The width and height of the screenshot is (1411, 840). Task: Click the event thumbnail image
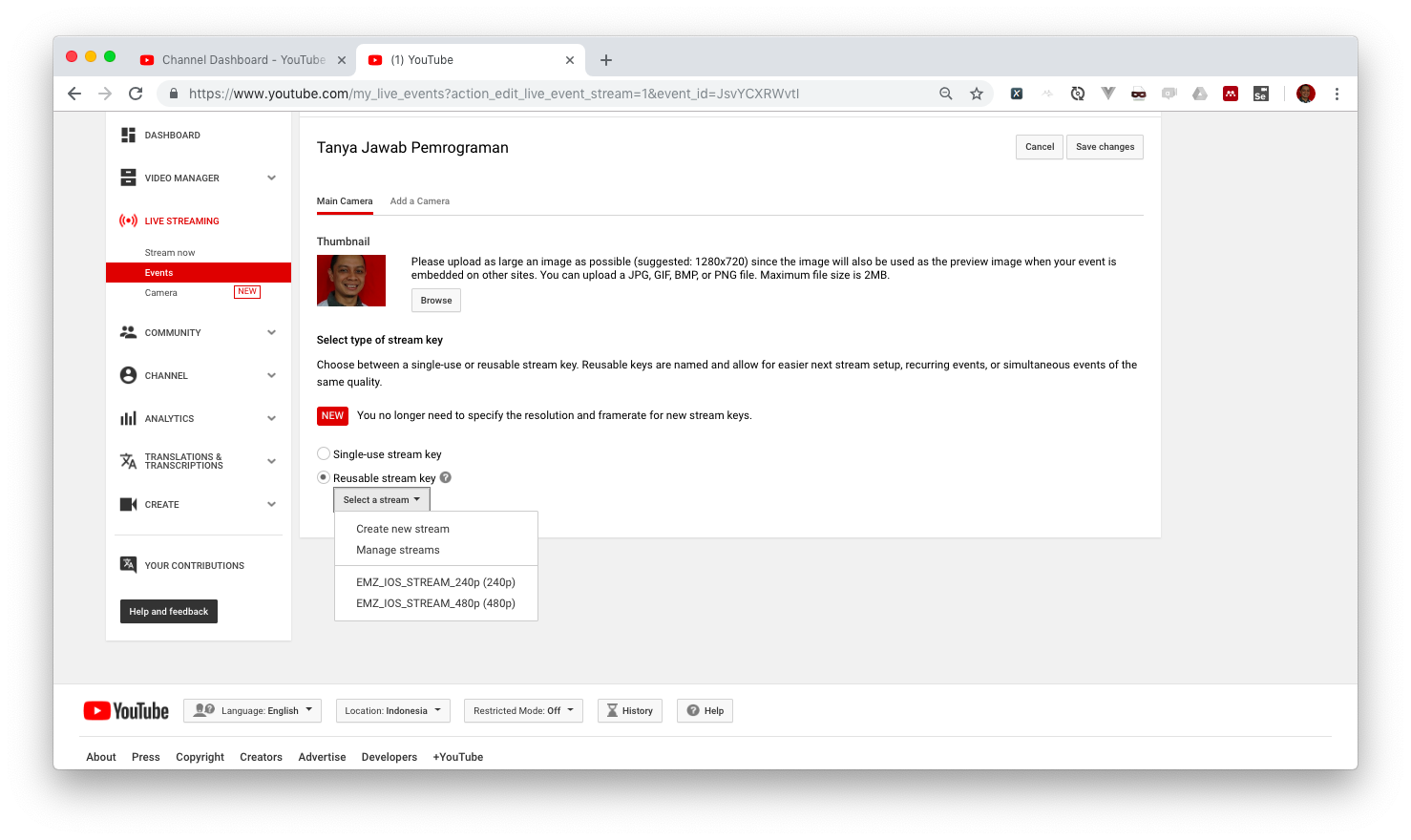point(351,281)
